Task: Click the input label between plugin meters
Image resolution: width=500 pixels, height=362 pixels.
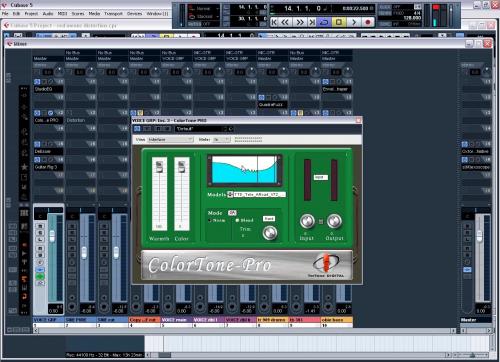Action: [320, 177]
